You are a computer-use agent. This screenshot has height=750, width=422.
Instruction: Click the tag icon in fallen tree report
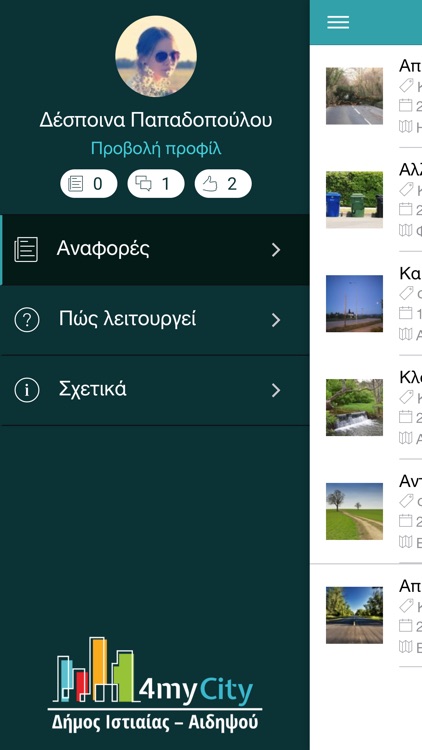(x=406, y=85)
